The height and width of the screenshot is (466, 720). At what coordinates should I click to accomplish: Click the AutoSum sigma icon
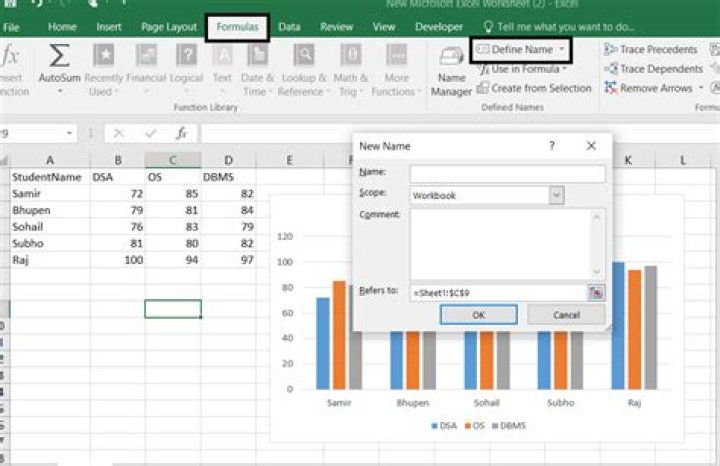click(59, 56)
